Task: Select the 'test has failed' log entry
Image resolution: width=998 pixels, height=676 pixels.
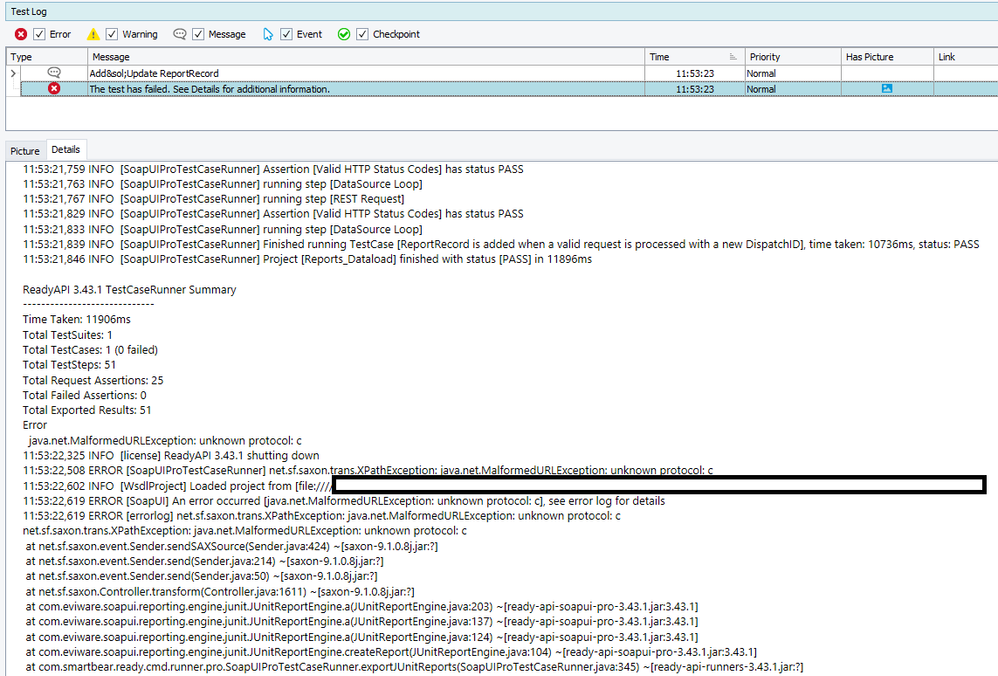Action: coord(300,89)
